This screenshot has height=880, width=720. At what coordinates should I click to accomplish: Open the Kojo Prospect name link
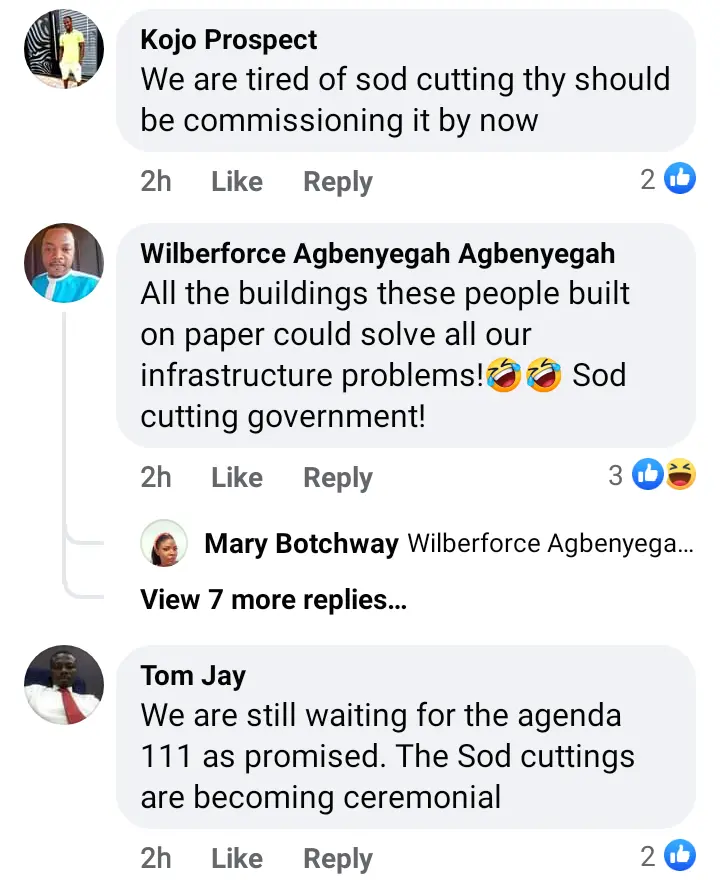tap(228, 40)
